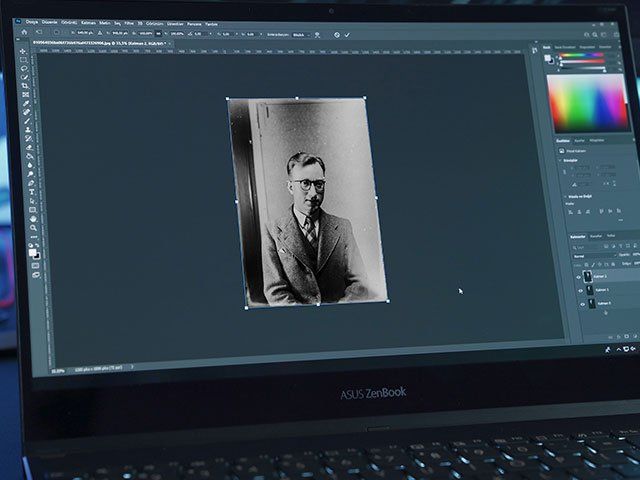Image resolution: width=640 pixels, height=480 pixels.
Task: Open status bar info arrow menu
Action: 132,367
